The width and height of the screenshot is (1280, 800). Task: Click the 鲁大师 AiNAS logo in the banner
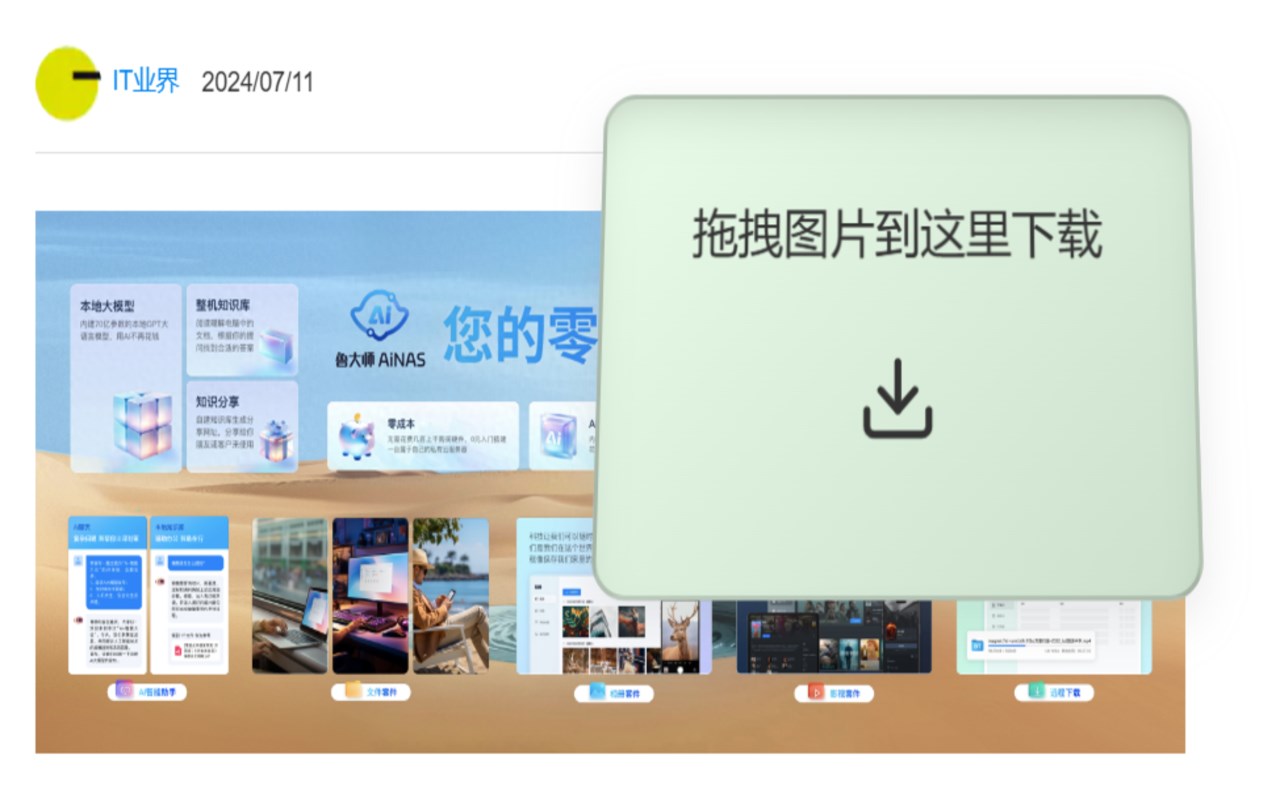pos(380,330)
